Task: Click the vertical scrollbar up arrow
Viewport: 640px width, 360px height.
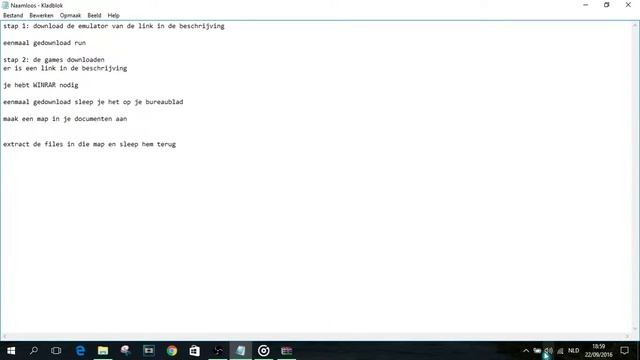Action: tap(636, 25)
